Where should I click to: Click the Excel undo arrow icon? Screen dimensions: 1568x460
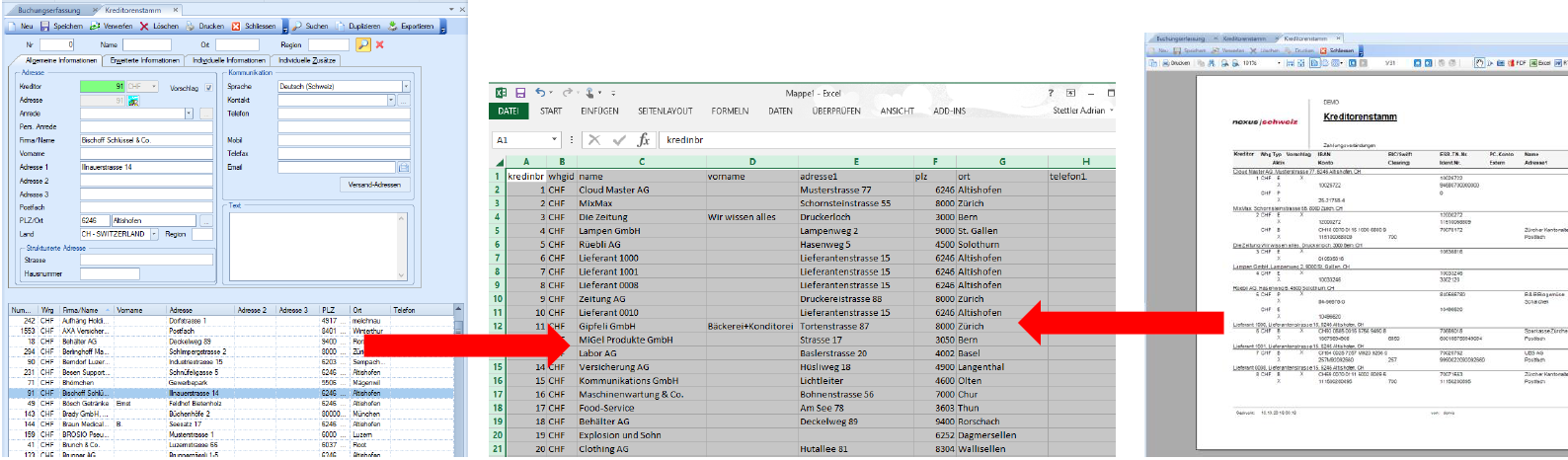541,93
